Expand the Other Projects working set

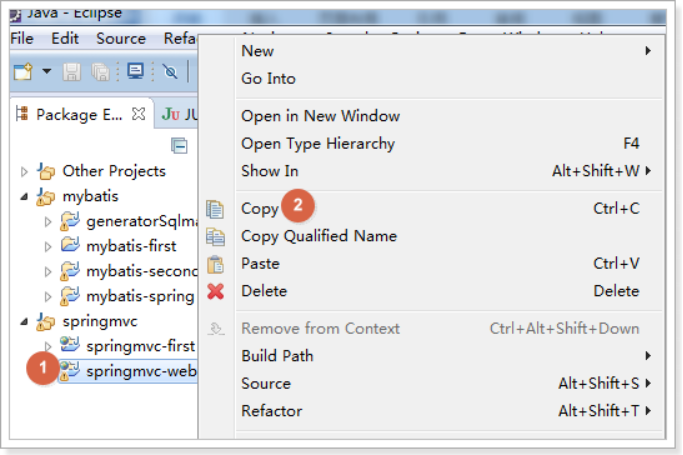pyautogui.click(x=24, y=172)
